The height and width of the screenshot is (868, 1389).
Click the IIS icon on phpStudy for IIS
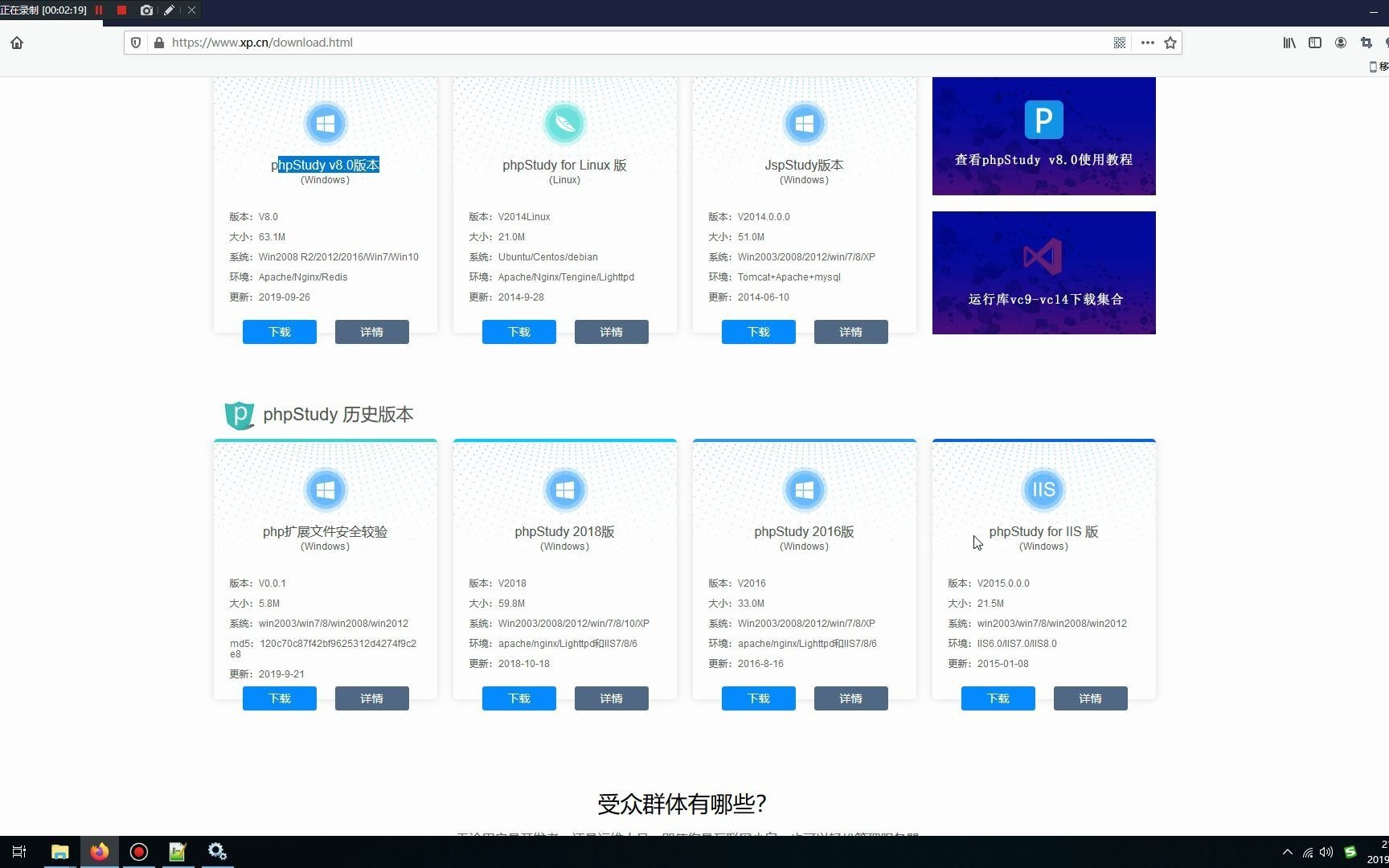[1044, 489]
